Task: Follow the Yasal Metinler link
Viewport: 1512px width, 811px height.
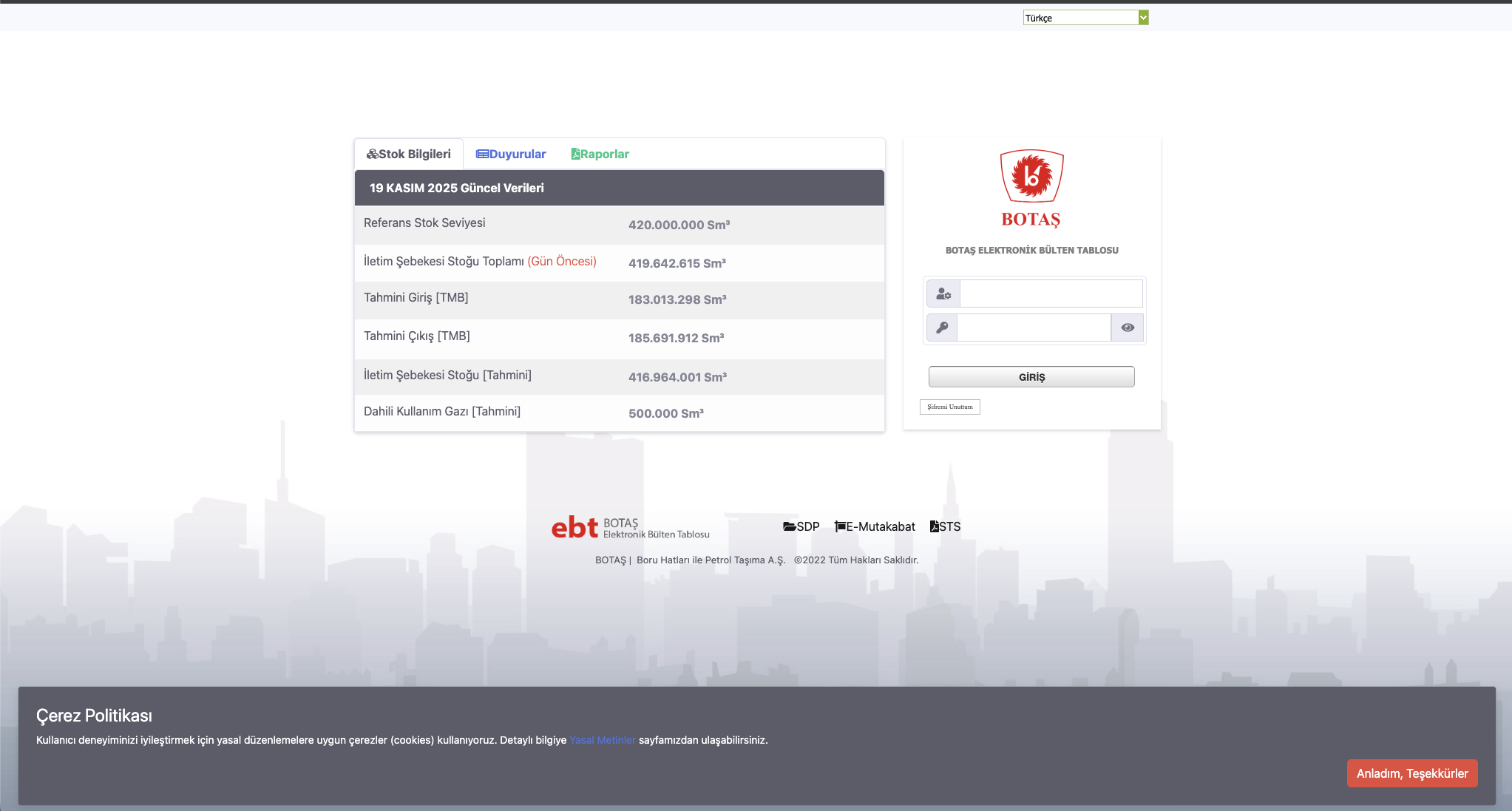Action: coord(602,740)
